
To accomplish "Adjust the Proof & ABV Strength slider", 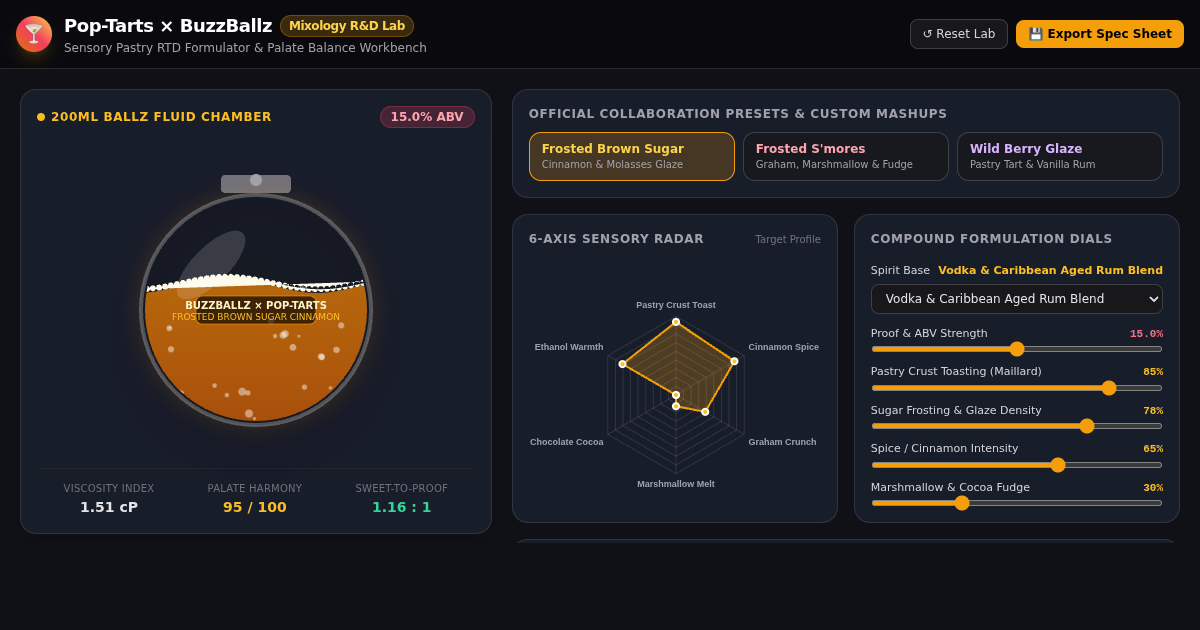I will tap(1017, 349).
